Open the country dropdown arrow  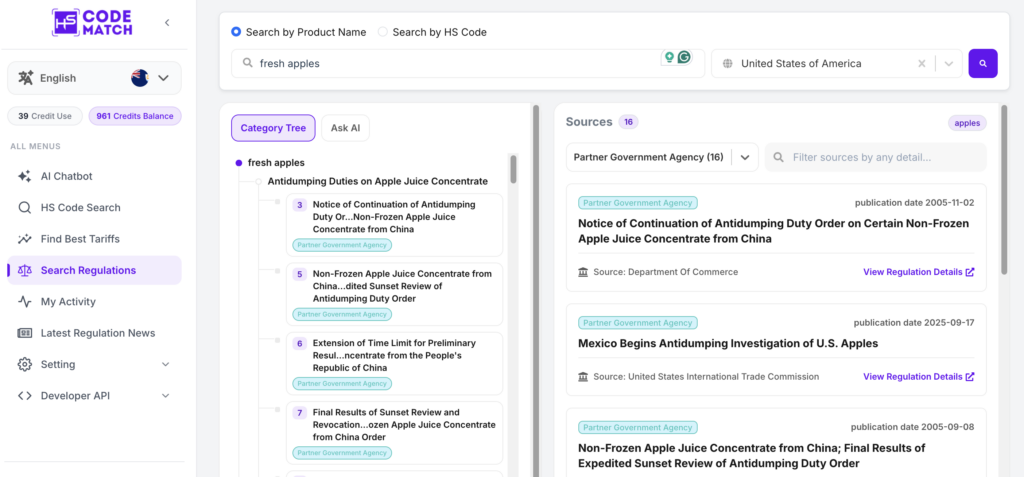949,63
